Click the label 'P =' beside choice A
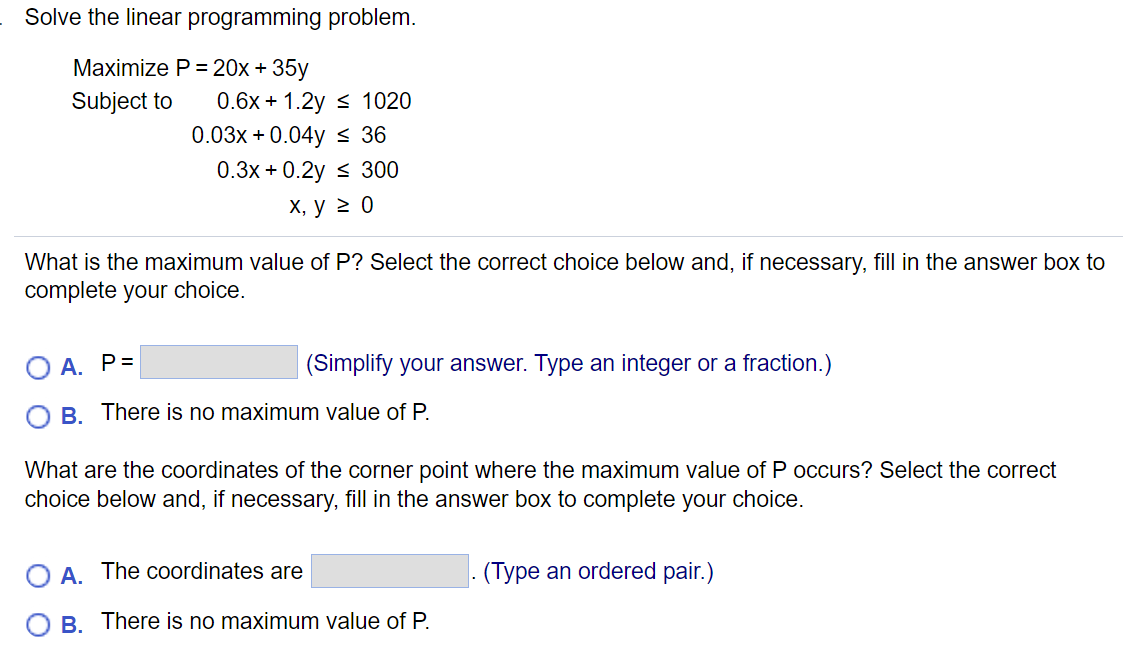 click(114, 363)
